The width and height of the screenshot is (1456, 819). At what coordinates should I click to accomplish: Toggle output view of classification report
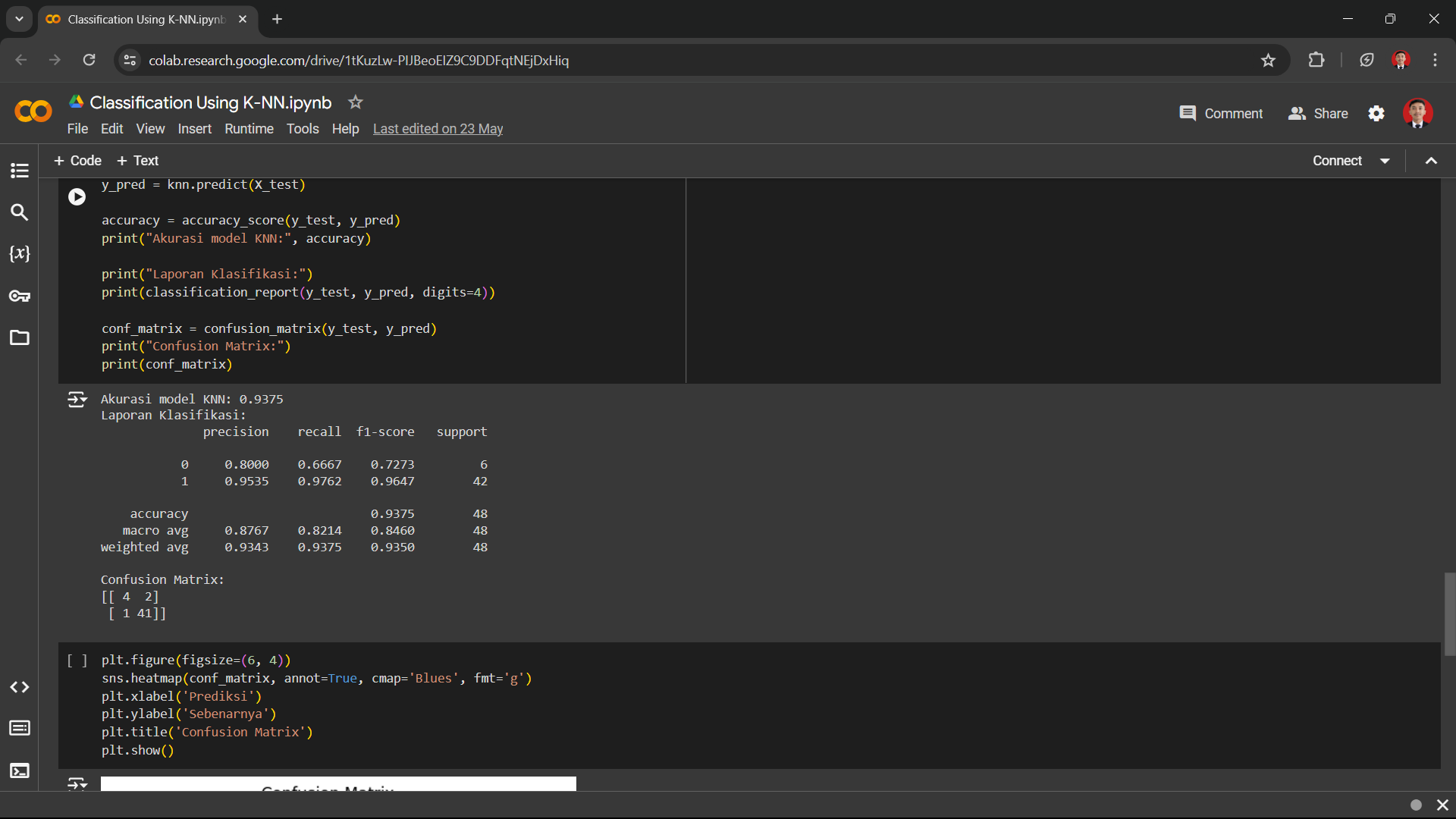tap(77, 400)
